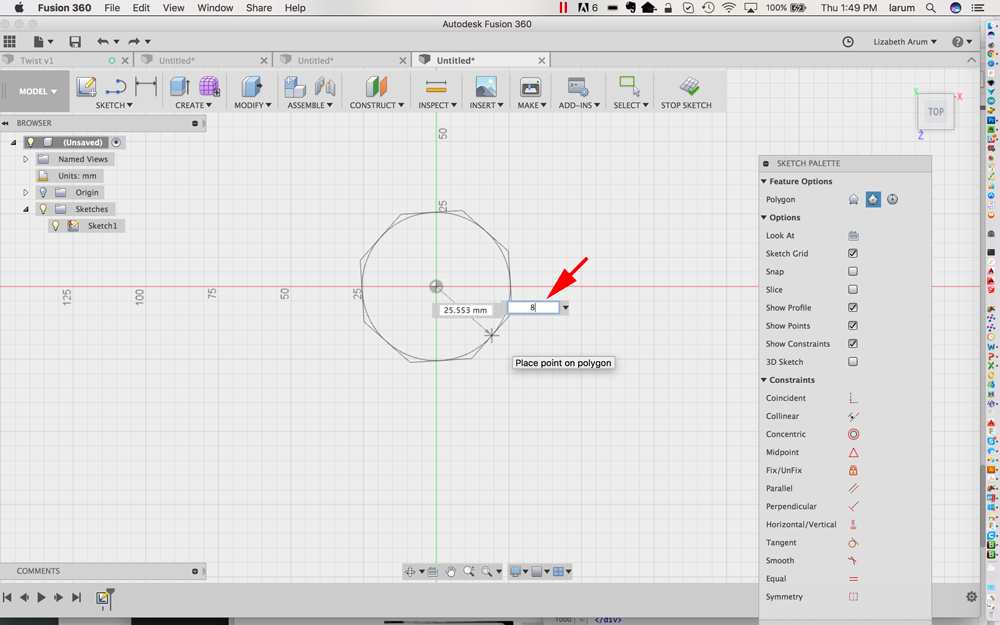Toggle the Sketch Grid checkbox
This screenshot has width=1000, height=625.
(x=853, y=254)
